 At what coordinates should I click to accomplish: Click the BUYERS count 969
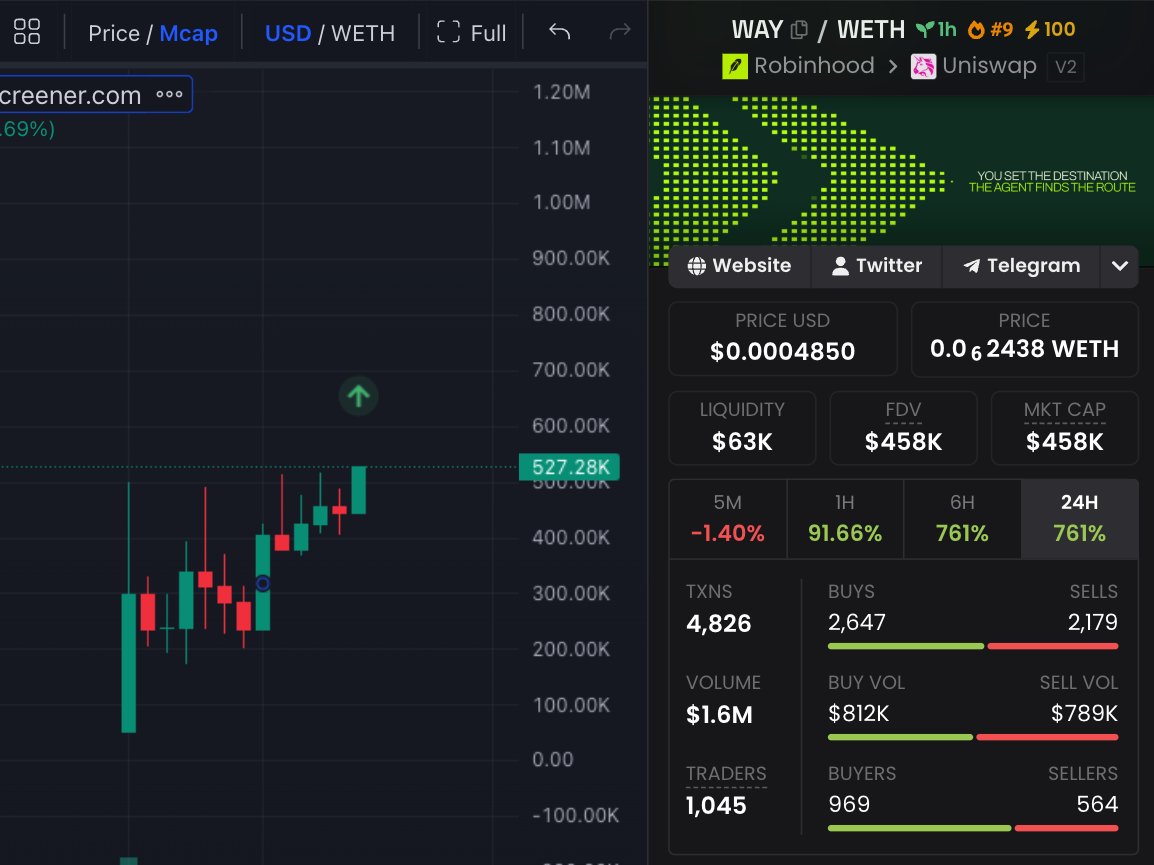point(849,804)
